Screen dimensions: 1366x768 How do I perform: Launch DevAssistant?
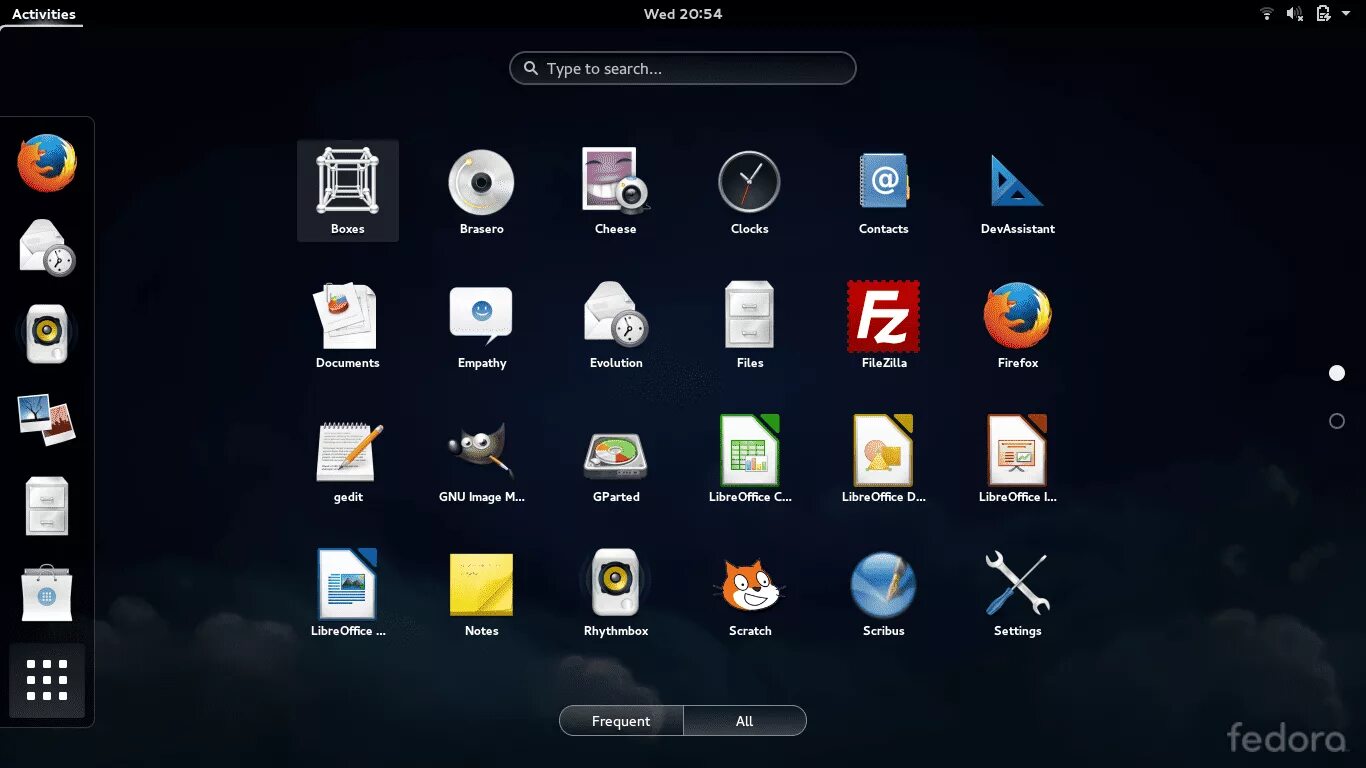click(1017, 190)
